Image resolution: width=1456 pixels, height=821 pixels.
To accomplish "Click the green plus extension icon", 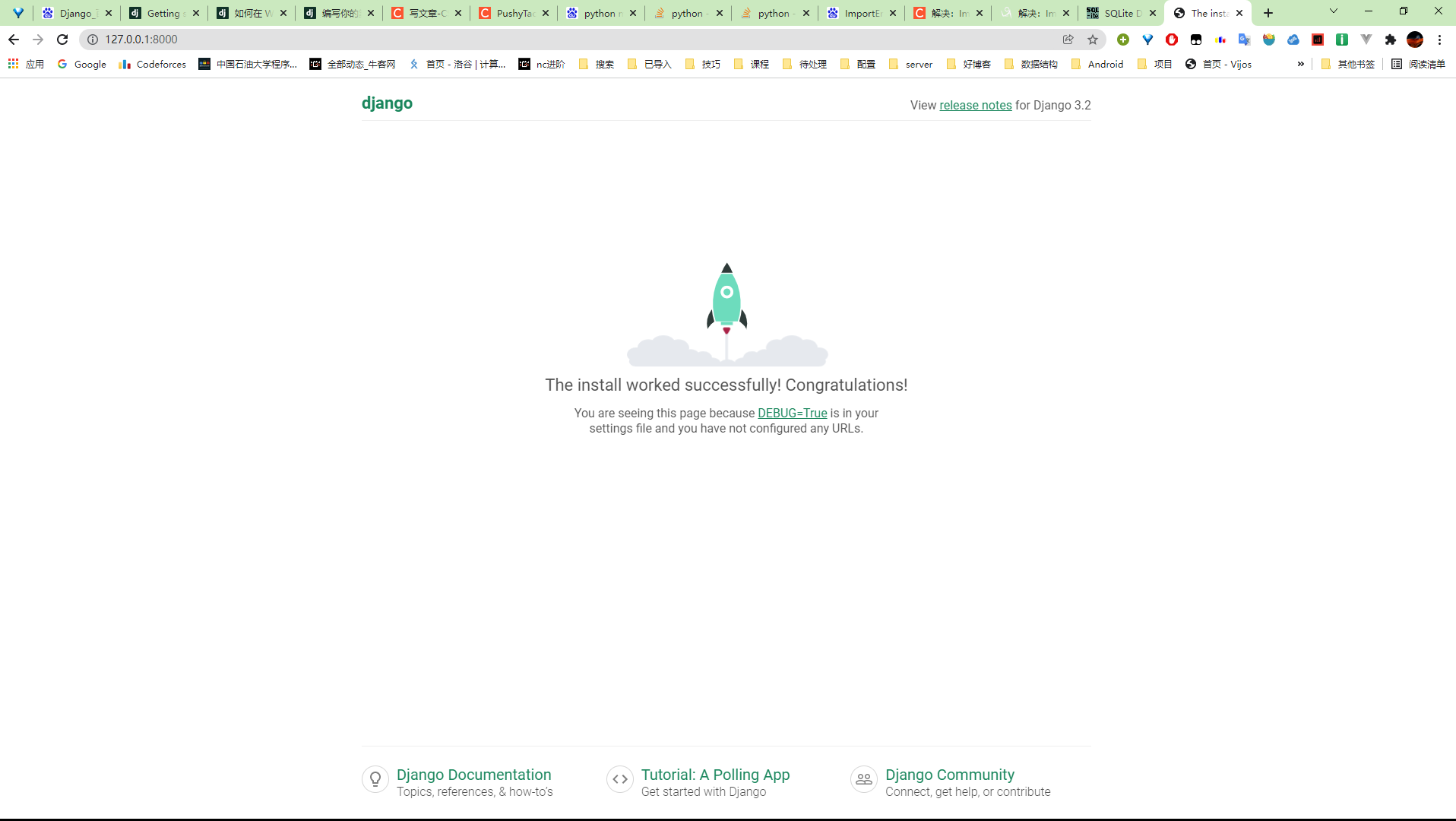I will point(1123,40).
